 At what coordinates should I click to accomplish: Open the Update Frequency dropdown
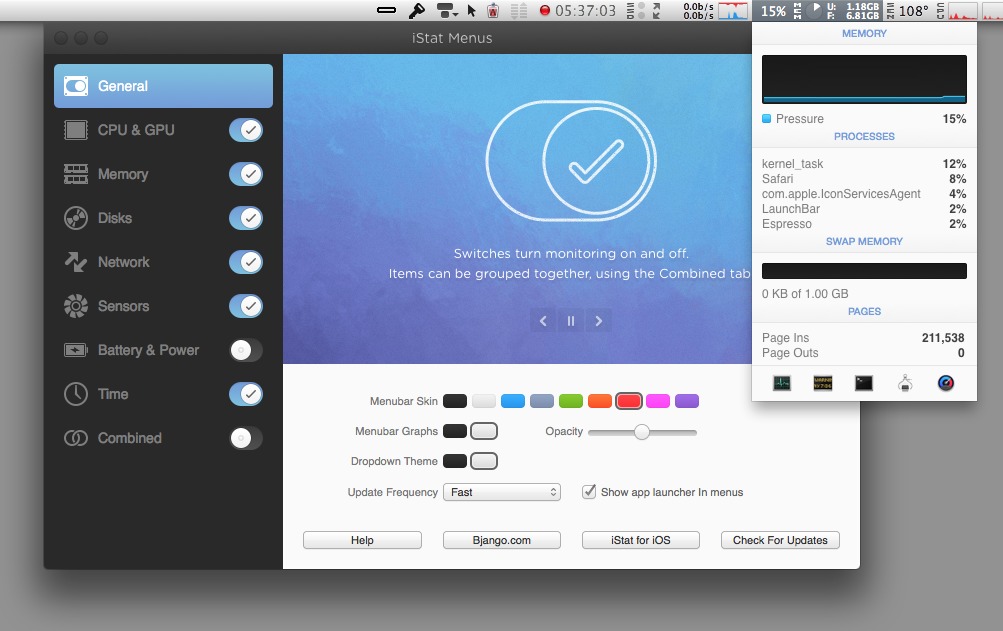click(502, 492)
